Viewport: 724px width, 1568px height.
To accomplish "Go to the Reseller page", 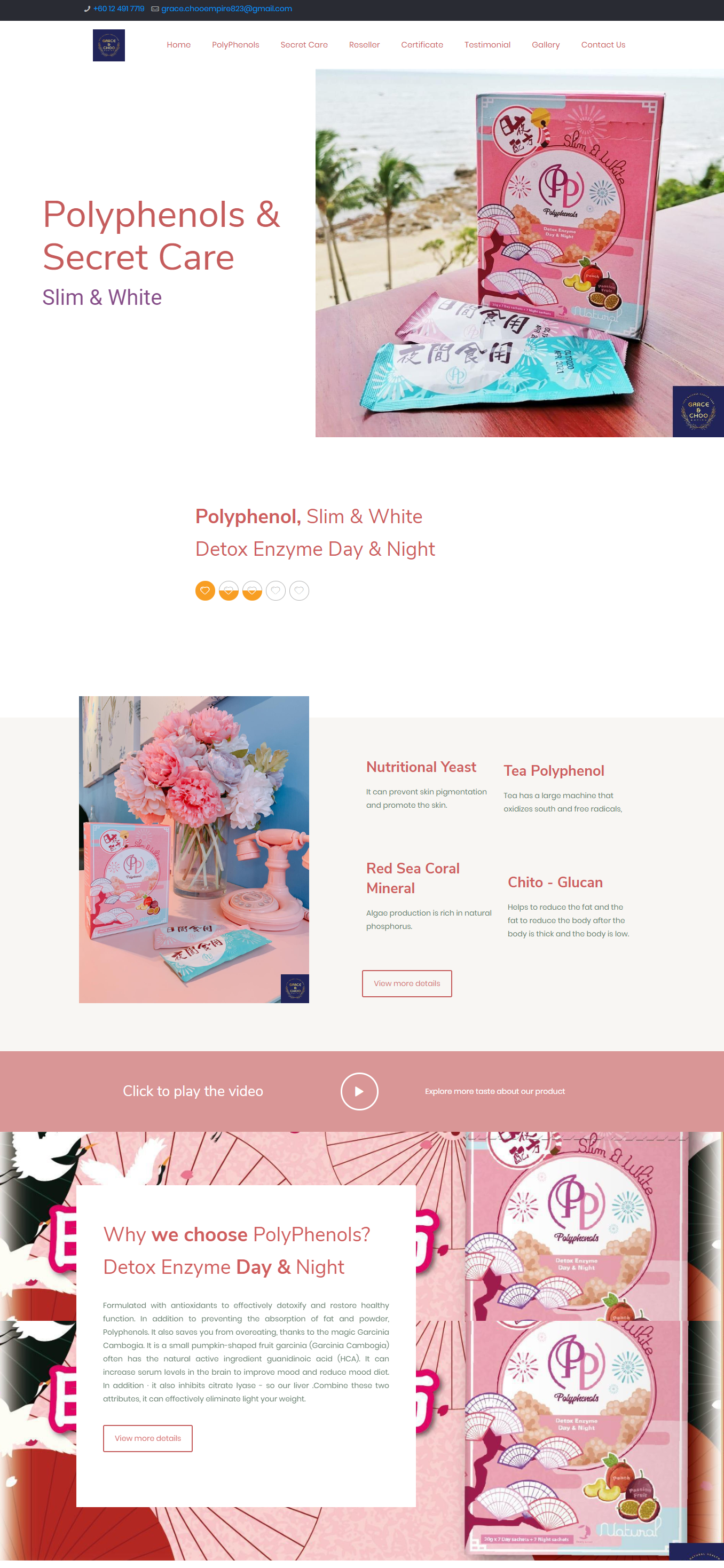I will (x=364, y=44).
